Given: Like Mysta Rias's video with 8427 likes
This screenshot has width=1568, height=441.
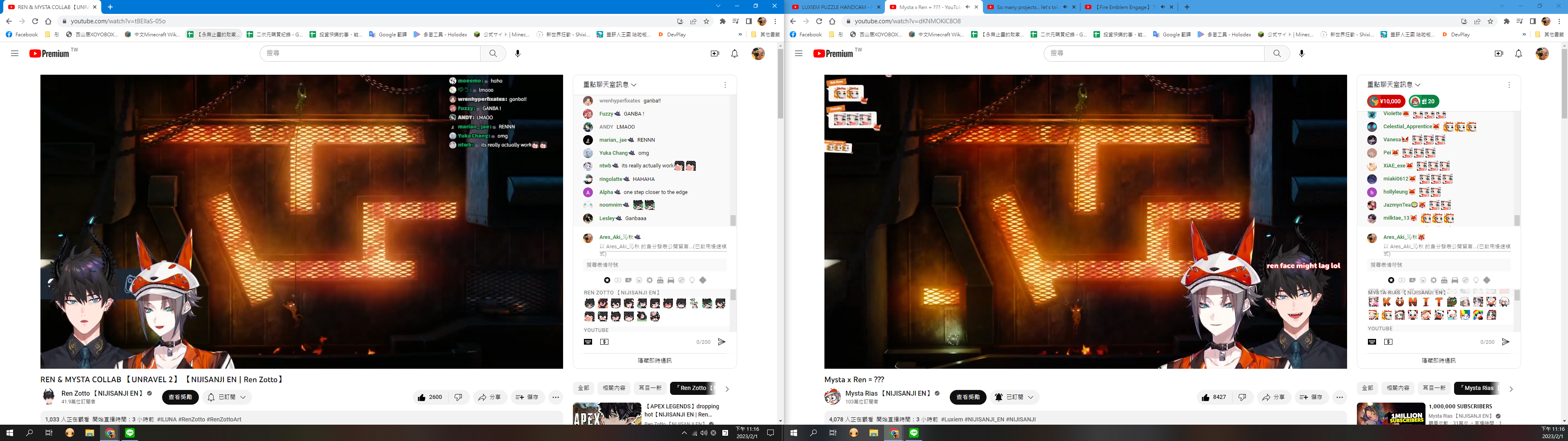Looking at the screenshot, I should pyautogui.click(x=1214, y=397).
